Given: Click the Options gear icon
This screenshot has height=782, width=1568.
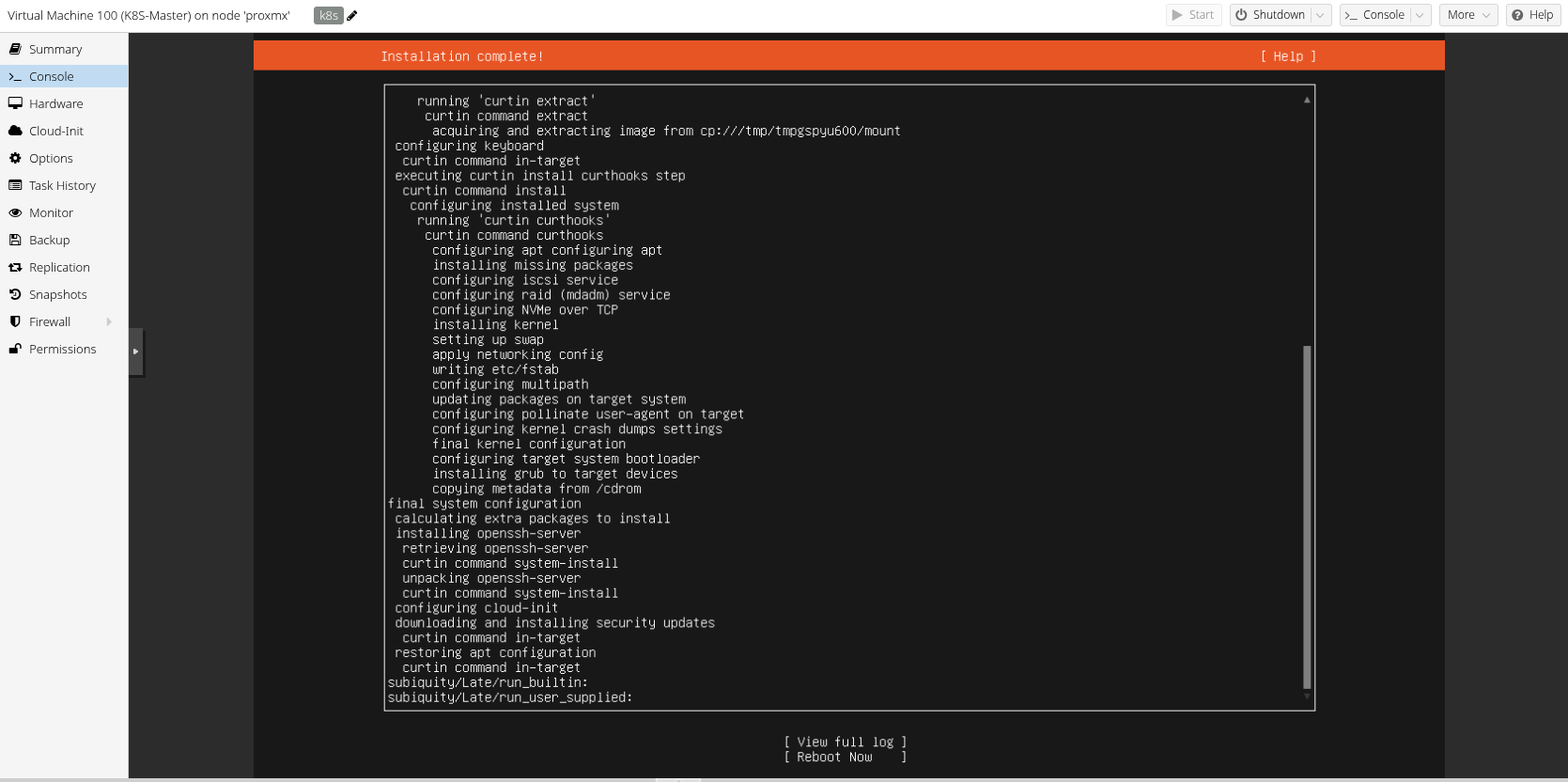Looking at the screenshot, I should point(15,158).
